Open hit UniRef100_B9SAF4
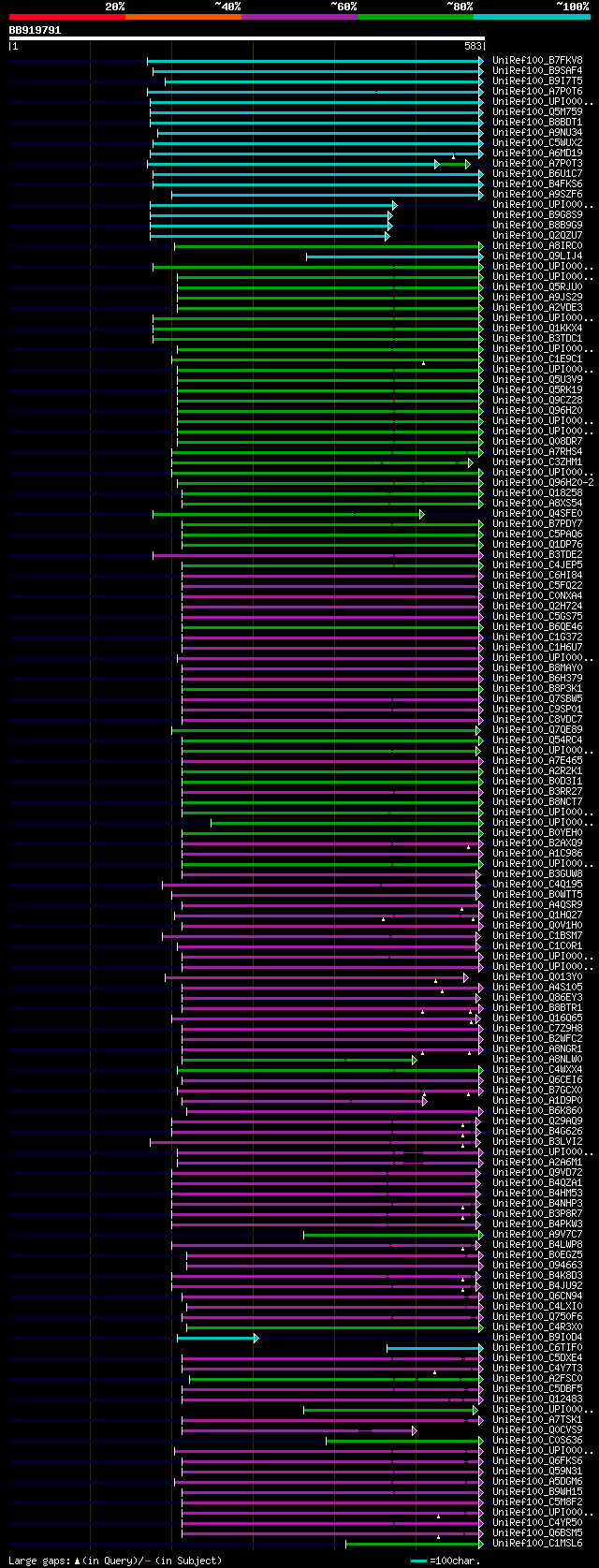The height and width of the screenshot is (1568, 599). pos(537,70)
